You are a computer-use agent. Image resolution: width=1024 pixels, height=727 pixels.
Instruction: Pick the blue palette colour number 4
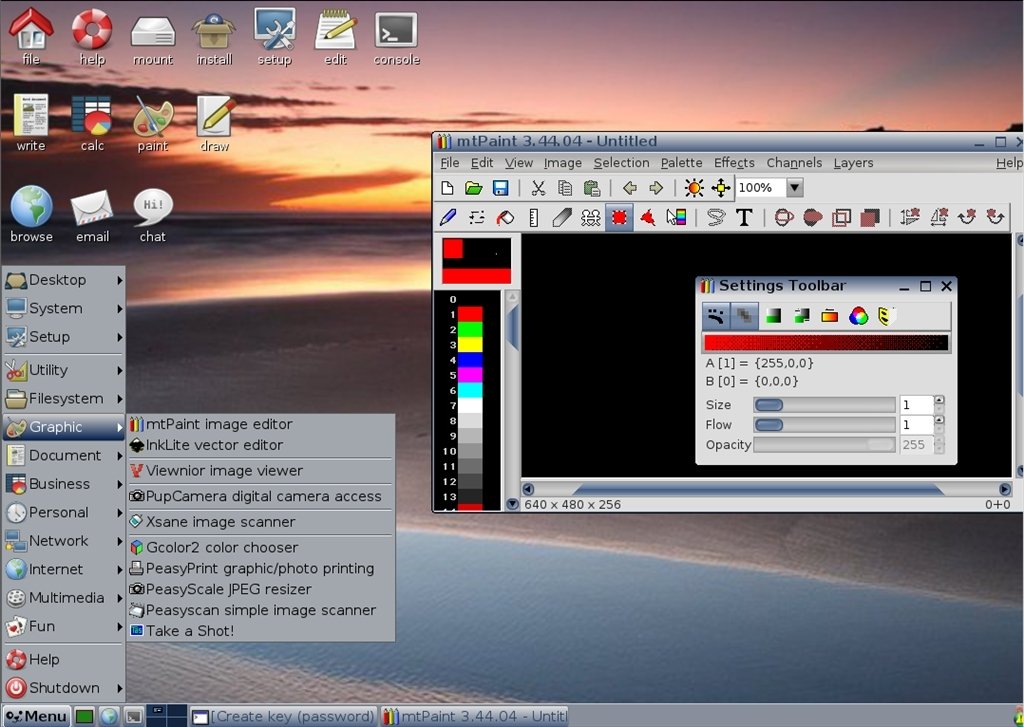pyautogui.click(x=470, y=359)
